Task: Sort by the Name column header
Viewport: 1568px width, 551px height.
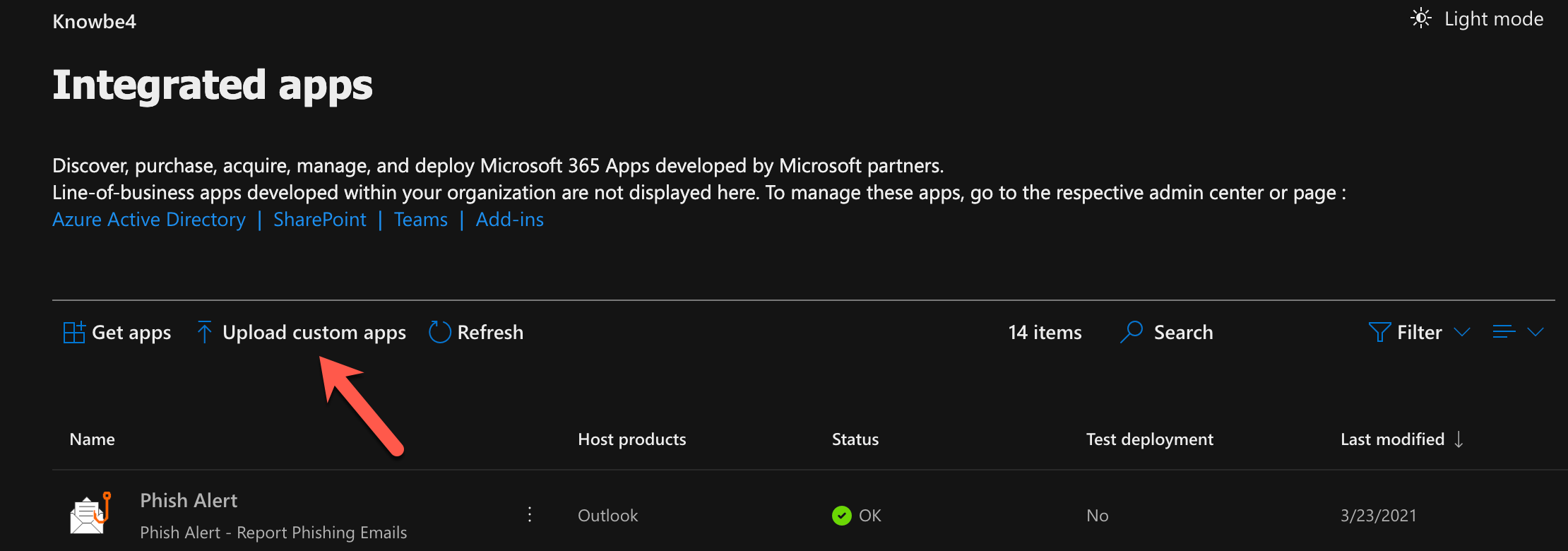Action: click(x=93, y=439)
